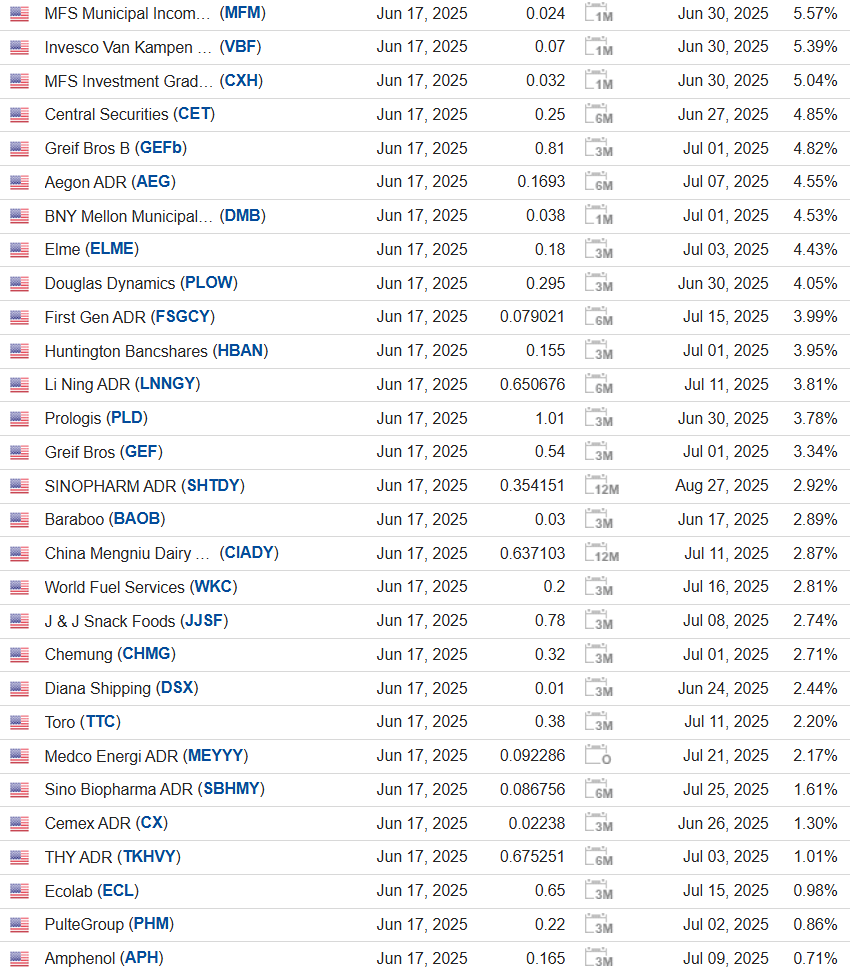Screen dimensions: 850x974
Task: Open the Huntington Bancshares (HBAN) link
Action: click(x=156, y=351)
